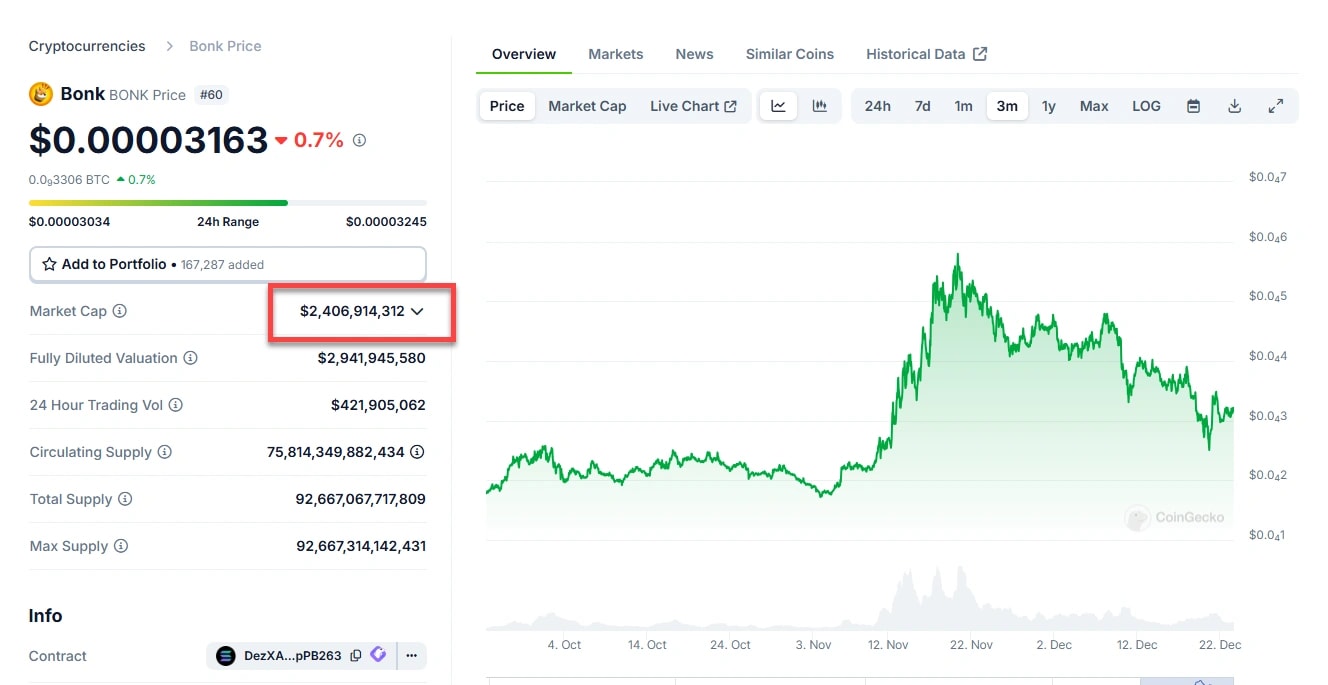Switch to line chart view icon
Screen dimensions: 1328x685
[778, 106]
